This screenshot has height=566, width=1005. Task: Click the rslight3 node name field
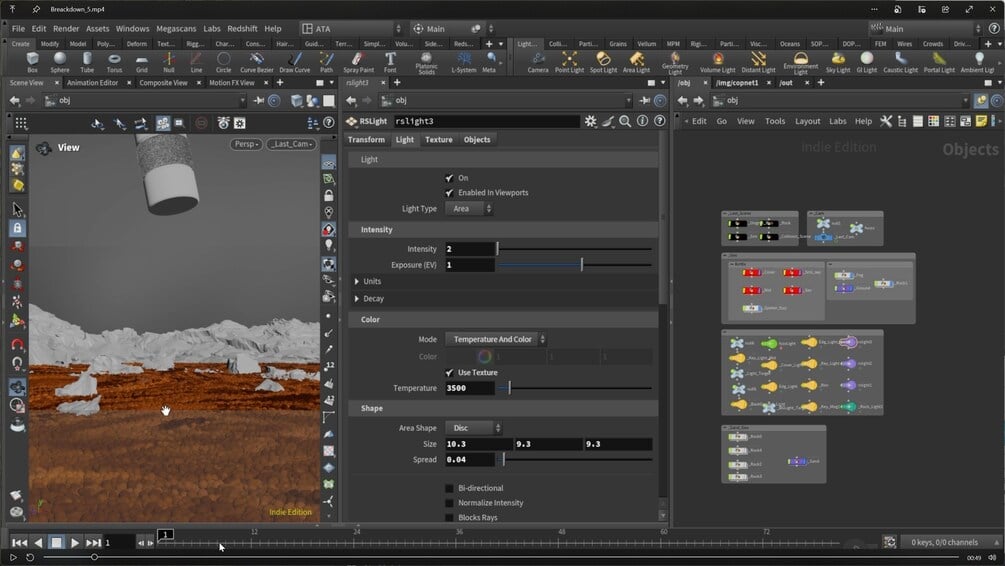(487, 121)
